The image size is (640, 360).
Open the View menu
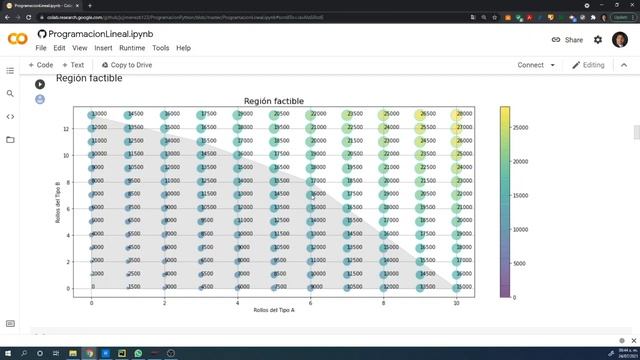[x=80, y=48]
